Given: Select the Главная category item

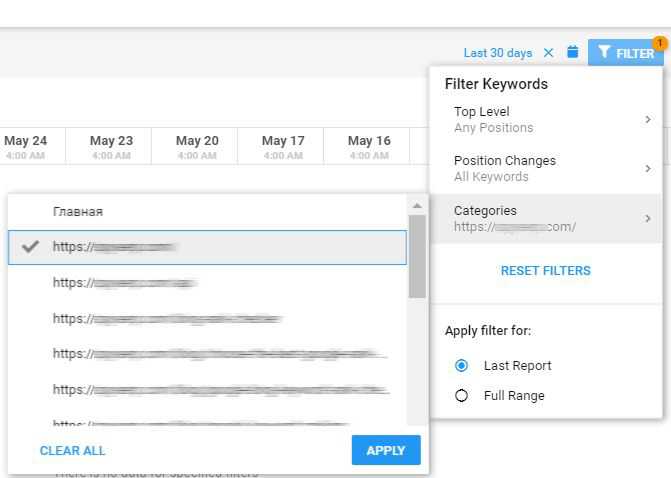Looking at the screenshot, I should coord(78,212).
